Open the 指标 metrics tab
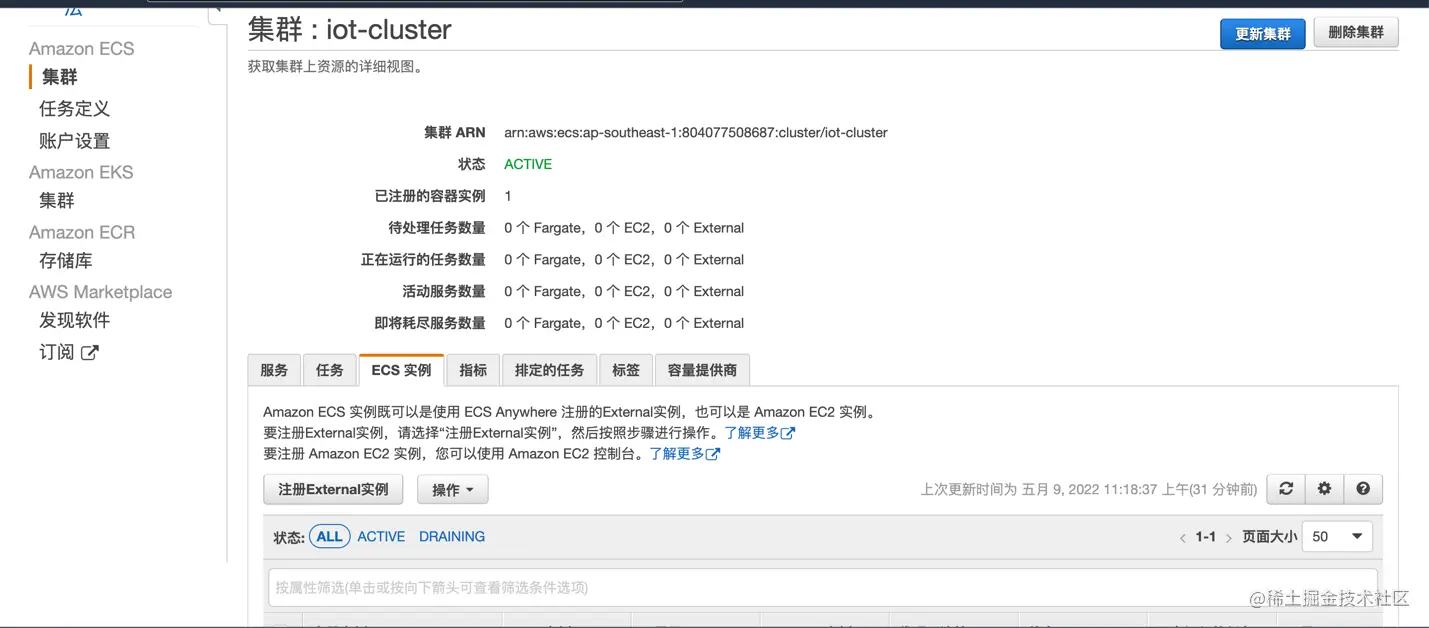Screen dimensions: 1429x628 click(473, 370)
